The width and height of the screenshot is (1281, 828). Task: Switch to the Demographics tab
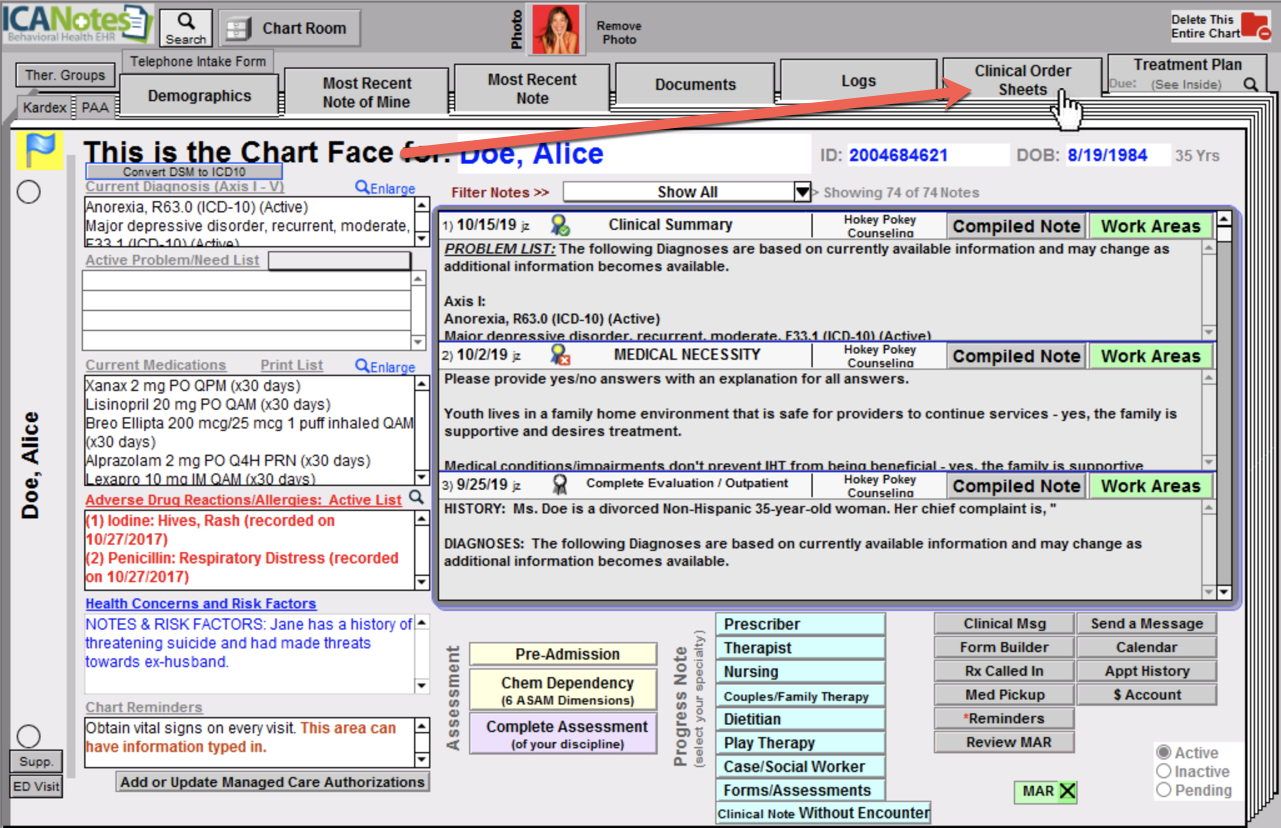pyautogui.click(x=199, y=96)
